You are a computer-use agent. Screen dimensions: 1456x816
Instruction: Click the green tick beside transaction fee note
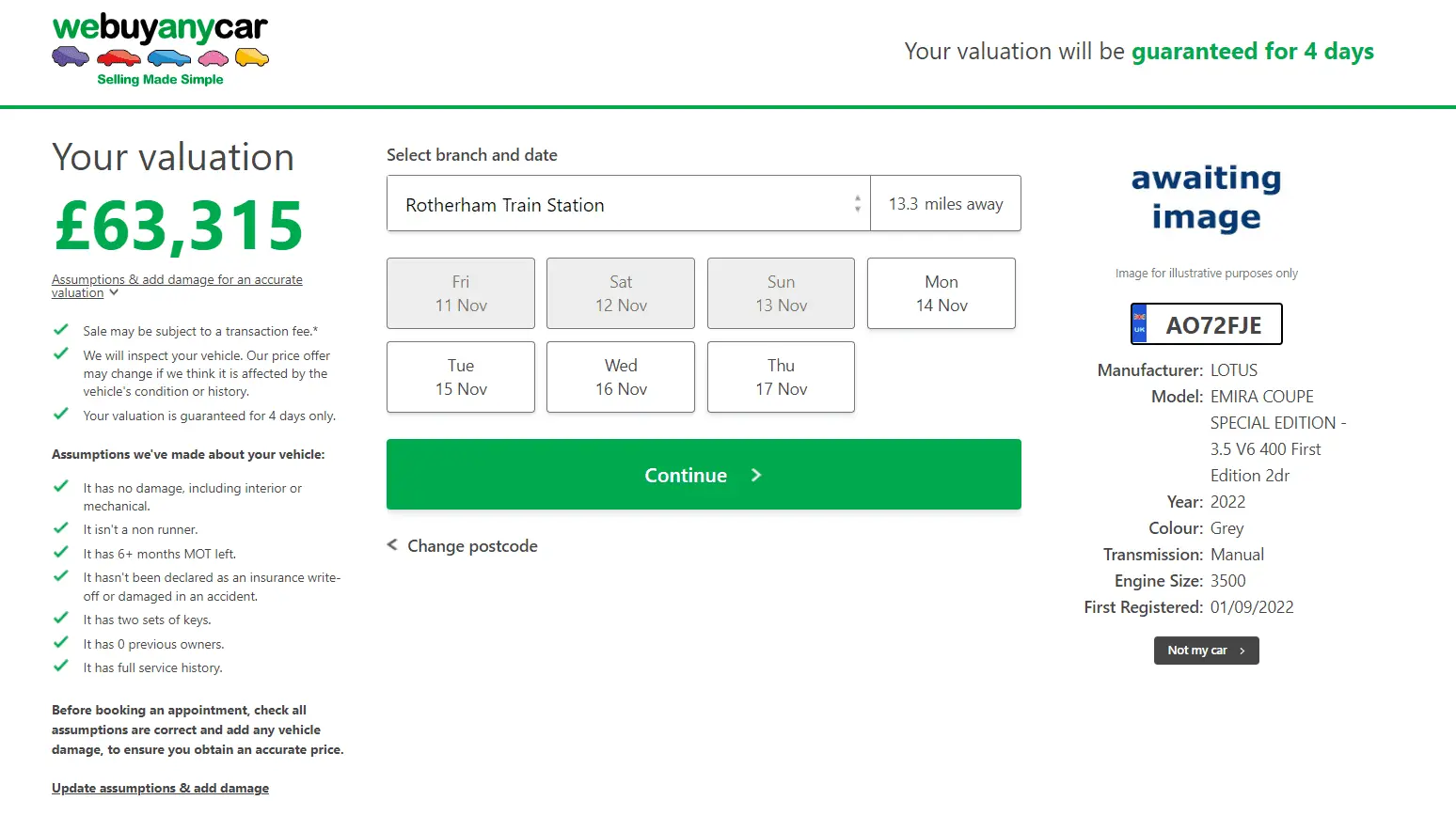[x=61, y=330]
